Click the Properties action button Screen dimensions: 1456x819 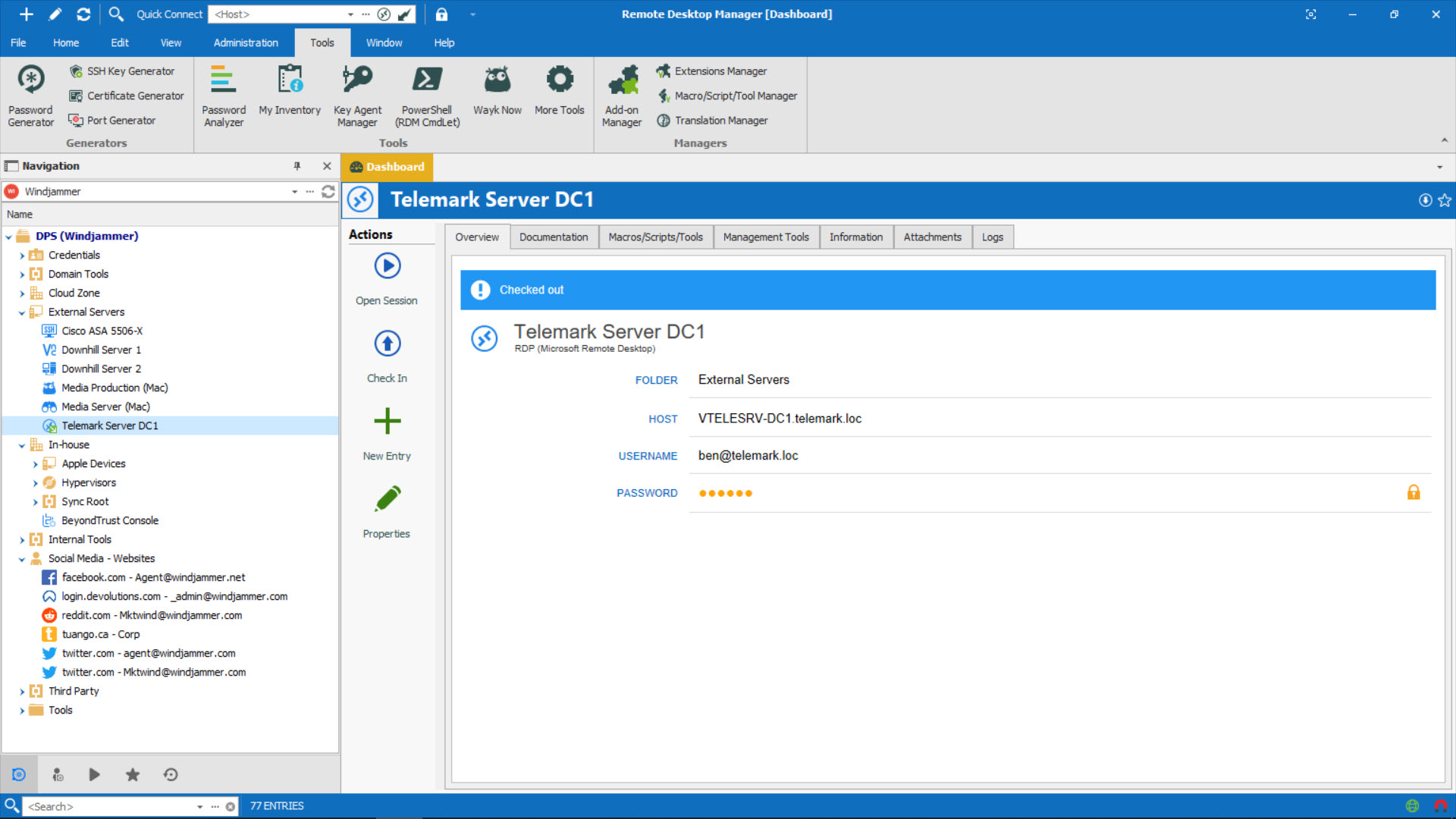(x=387, y=510)
